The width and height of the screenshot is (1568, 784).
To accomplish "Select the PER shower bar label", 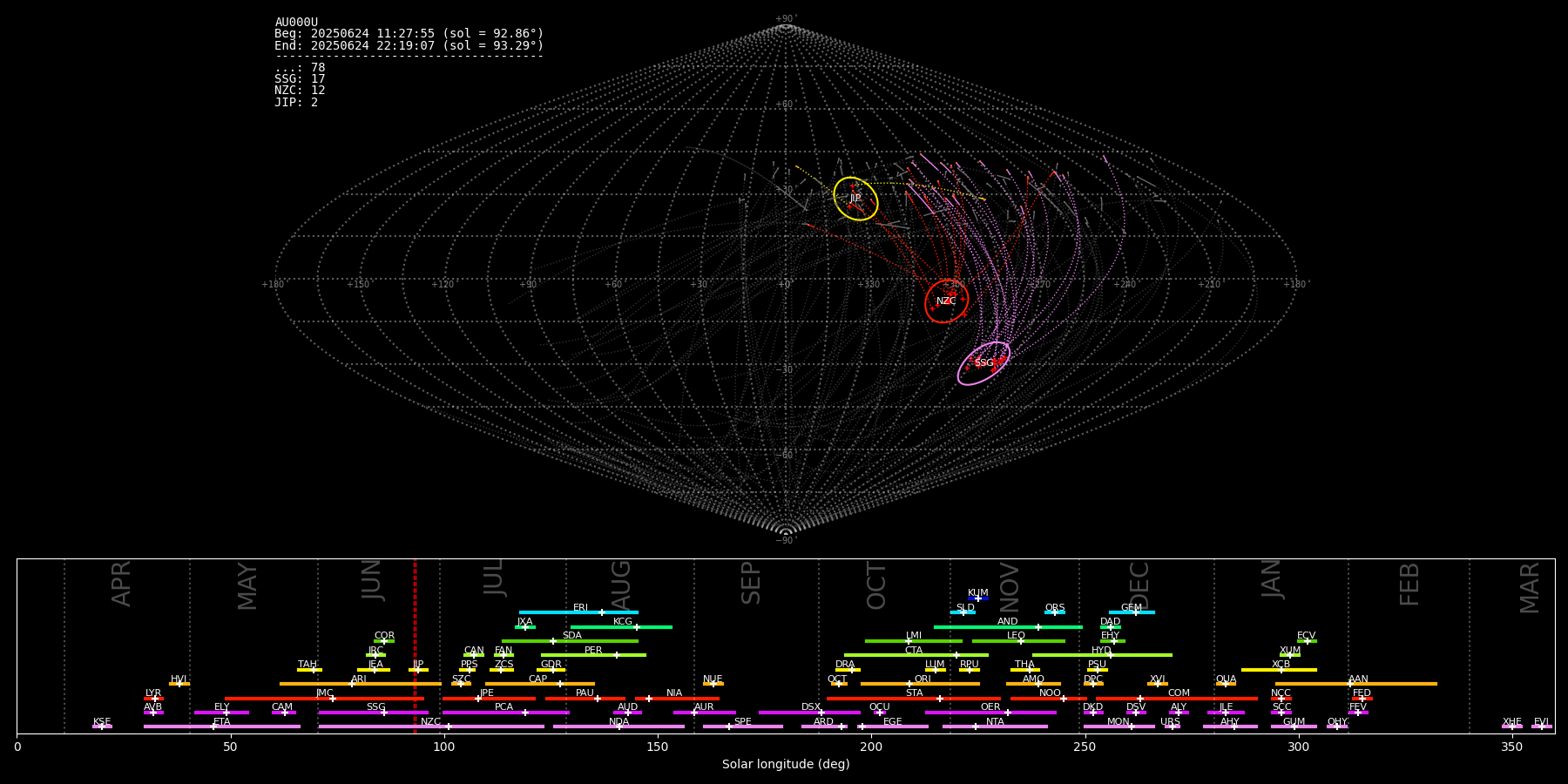I will 593,650.
